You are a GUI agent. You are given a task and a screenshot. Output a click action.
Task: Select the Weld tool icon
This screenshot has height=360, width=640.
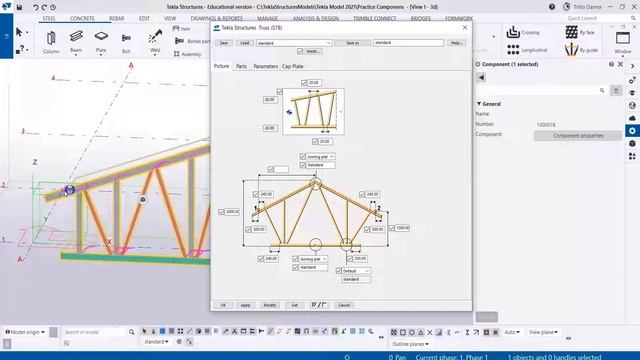155,37
